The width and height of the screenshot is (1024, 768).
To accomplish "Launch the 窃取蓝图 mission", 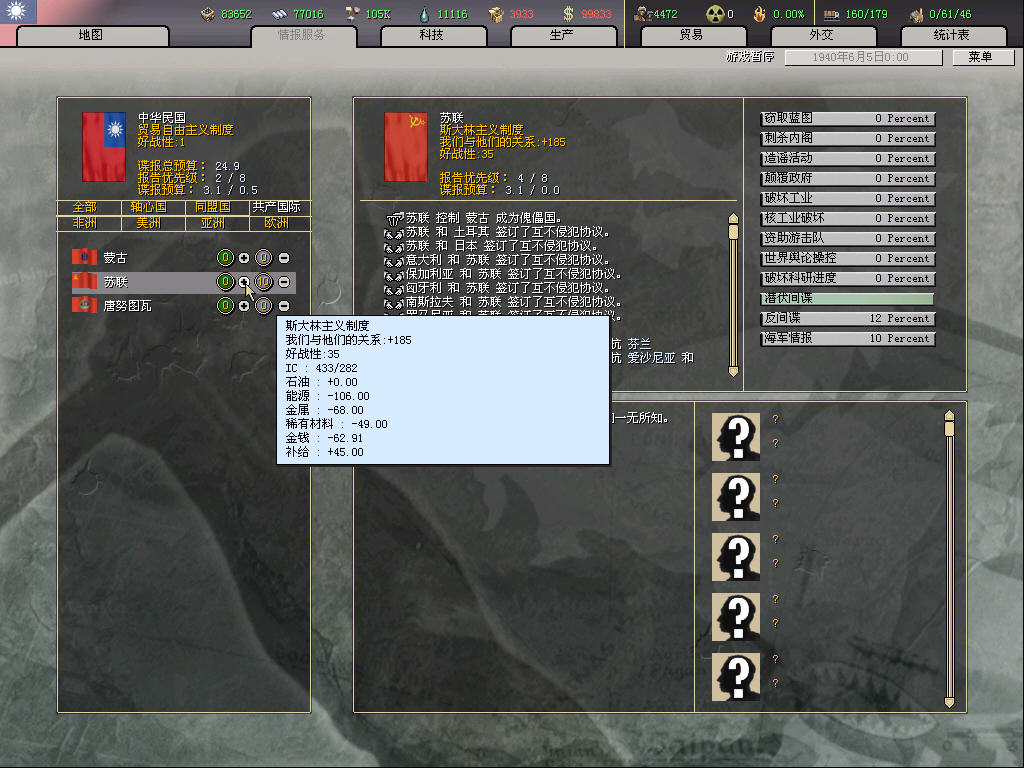I will (x=848, y=119).
